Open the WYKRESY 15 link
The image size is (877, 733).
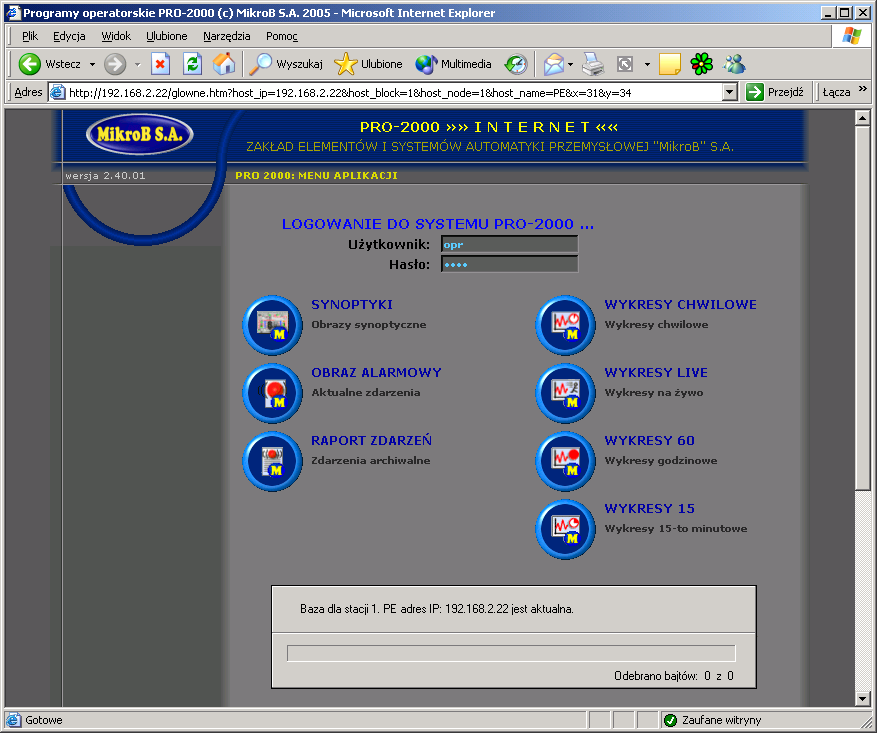(649, 508)
